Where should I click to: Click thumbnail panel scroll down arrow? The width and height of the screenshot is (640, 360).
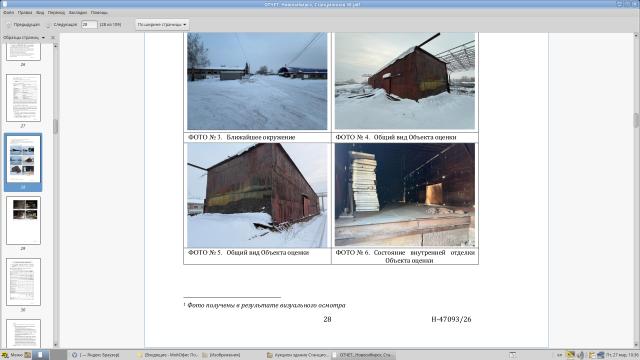[56, 345]
